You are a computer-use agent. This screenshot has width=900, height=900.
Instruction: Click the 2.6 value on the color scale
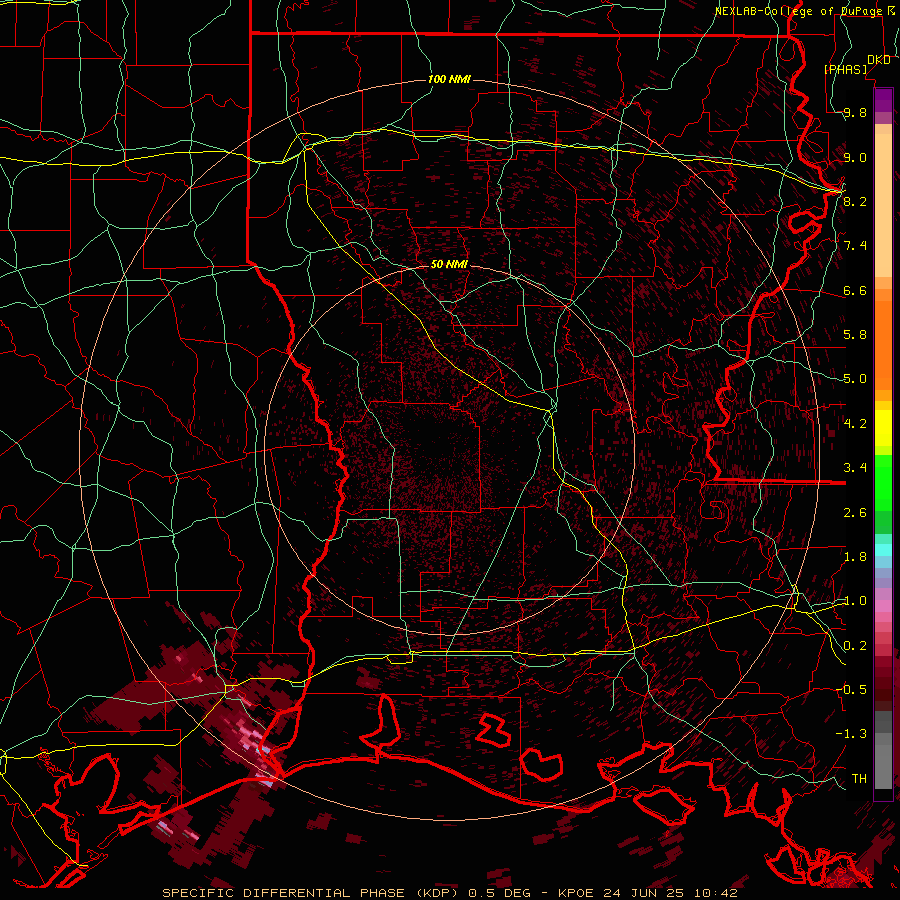pyautogui.click(x=855, y=512)
